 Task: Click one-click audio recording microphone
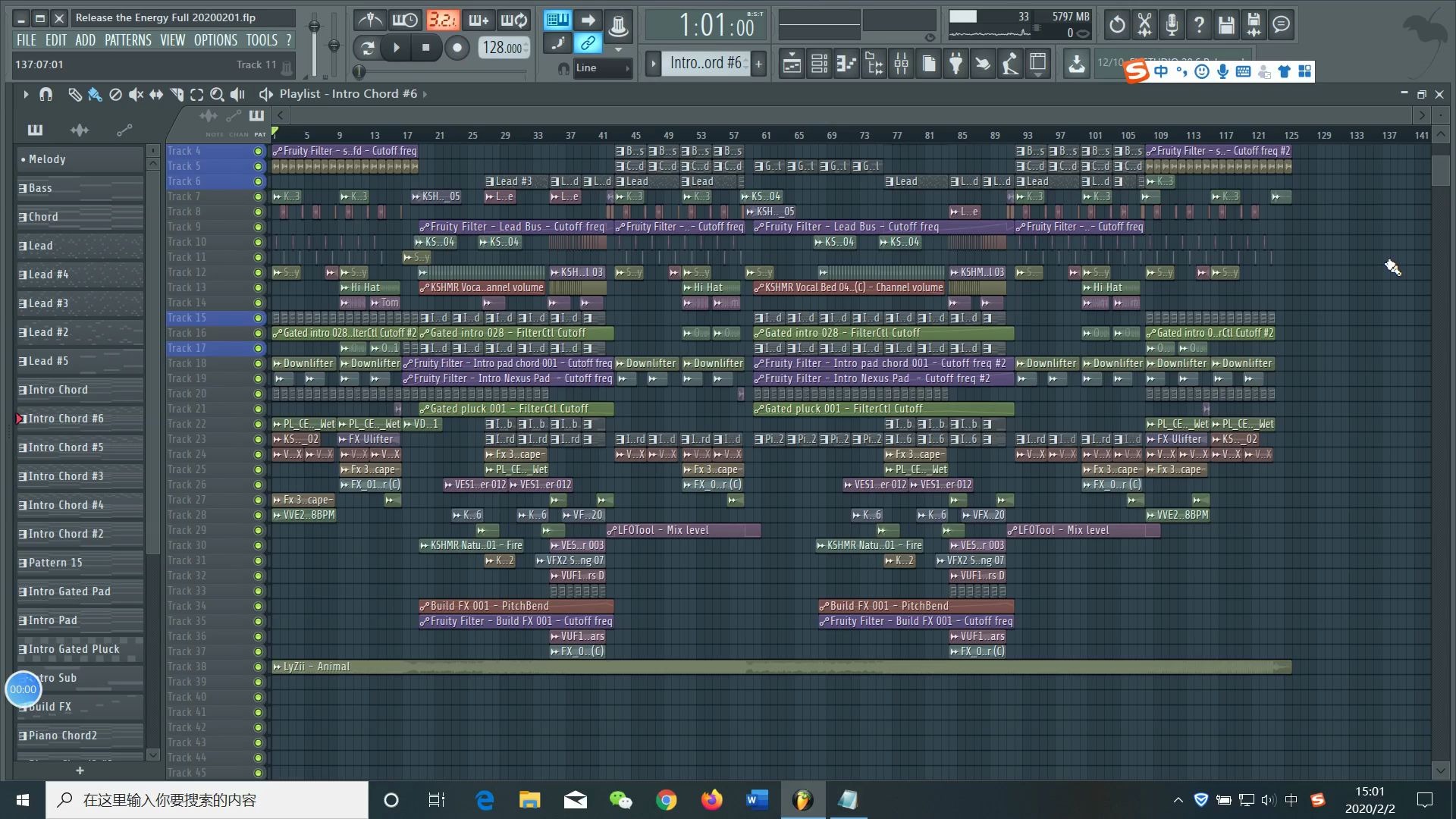click(1172, 25)
